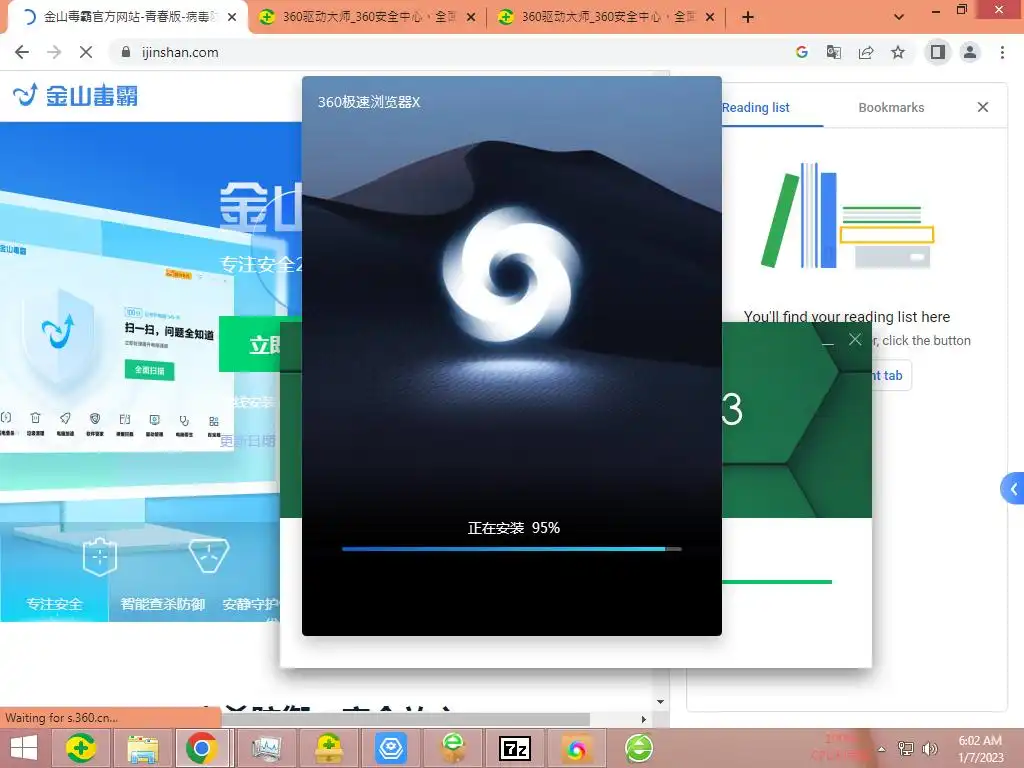Image resolution: width=1024 pixels, height=768 pixels.
Task: Open File Explorer from the taskbar
Action: (x=142, y=748)
